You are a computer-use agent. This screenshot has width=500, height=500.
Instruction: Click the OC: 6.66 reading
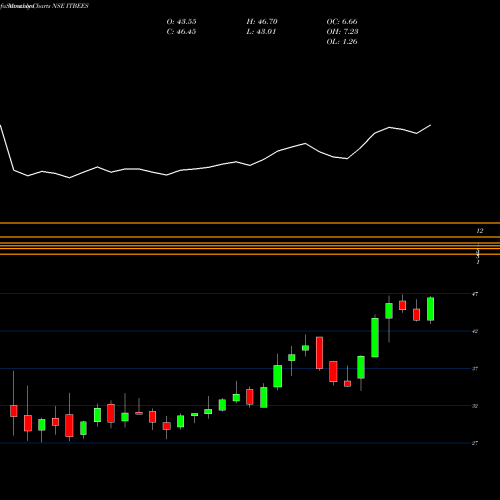(x=342, y=22)
